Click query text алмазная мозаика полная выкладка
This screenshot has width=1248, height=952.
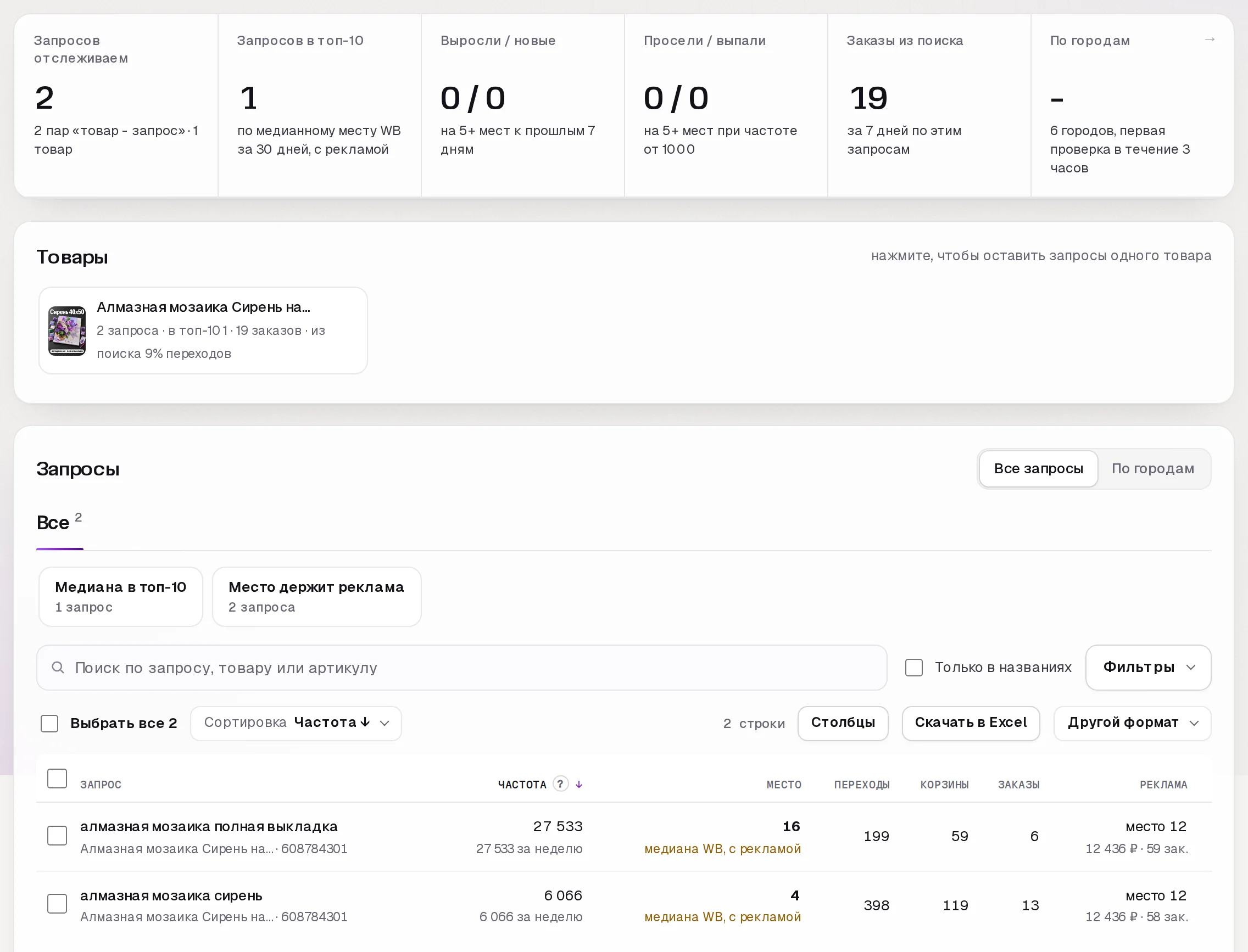click(209, 827)
